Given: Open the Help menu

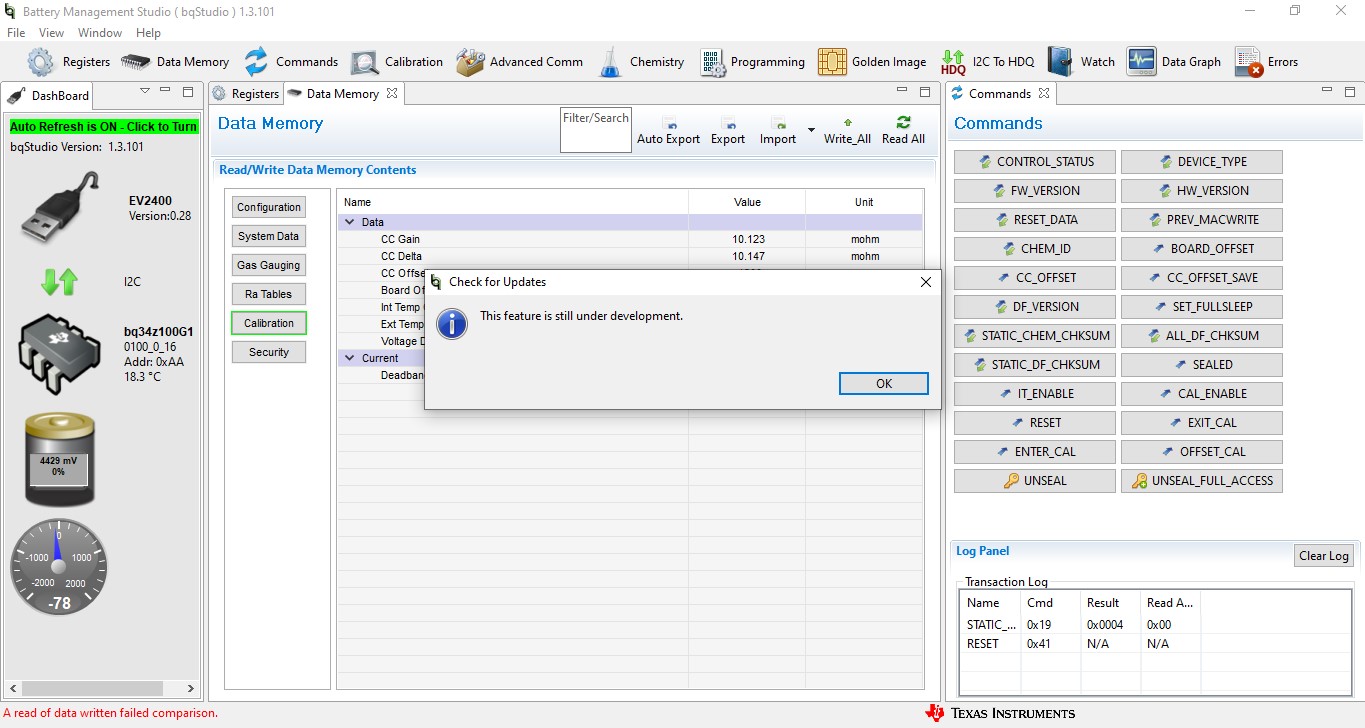Looking at the screenshot, I should [x=148, y=33].
